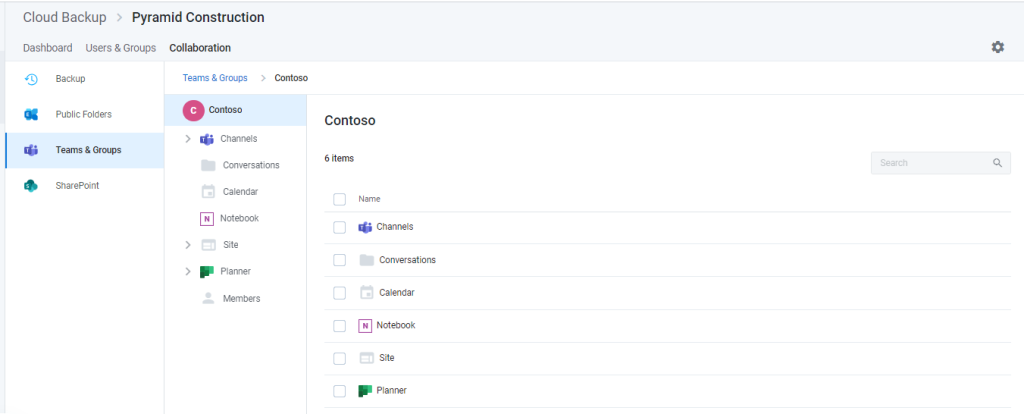This screenshot has height=414, width=1024.
Task: Select Members in the tree
Action: pyautogui.click(x=242, y=298)
